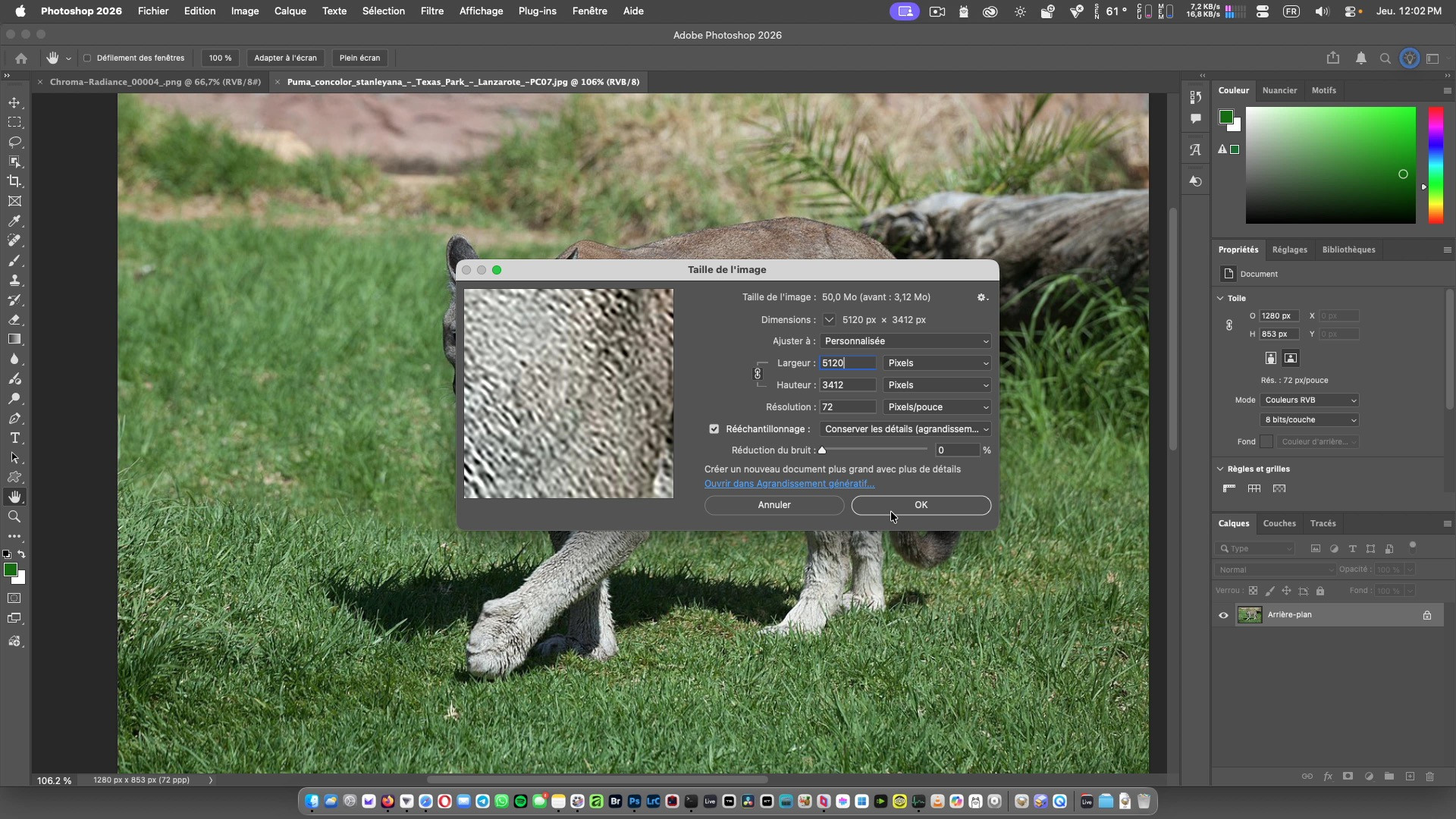This screenshot has width=1456, height=819.
Task: Click the Réduction du bruit slider handle
Action: (x=822, y=450)
